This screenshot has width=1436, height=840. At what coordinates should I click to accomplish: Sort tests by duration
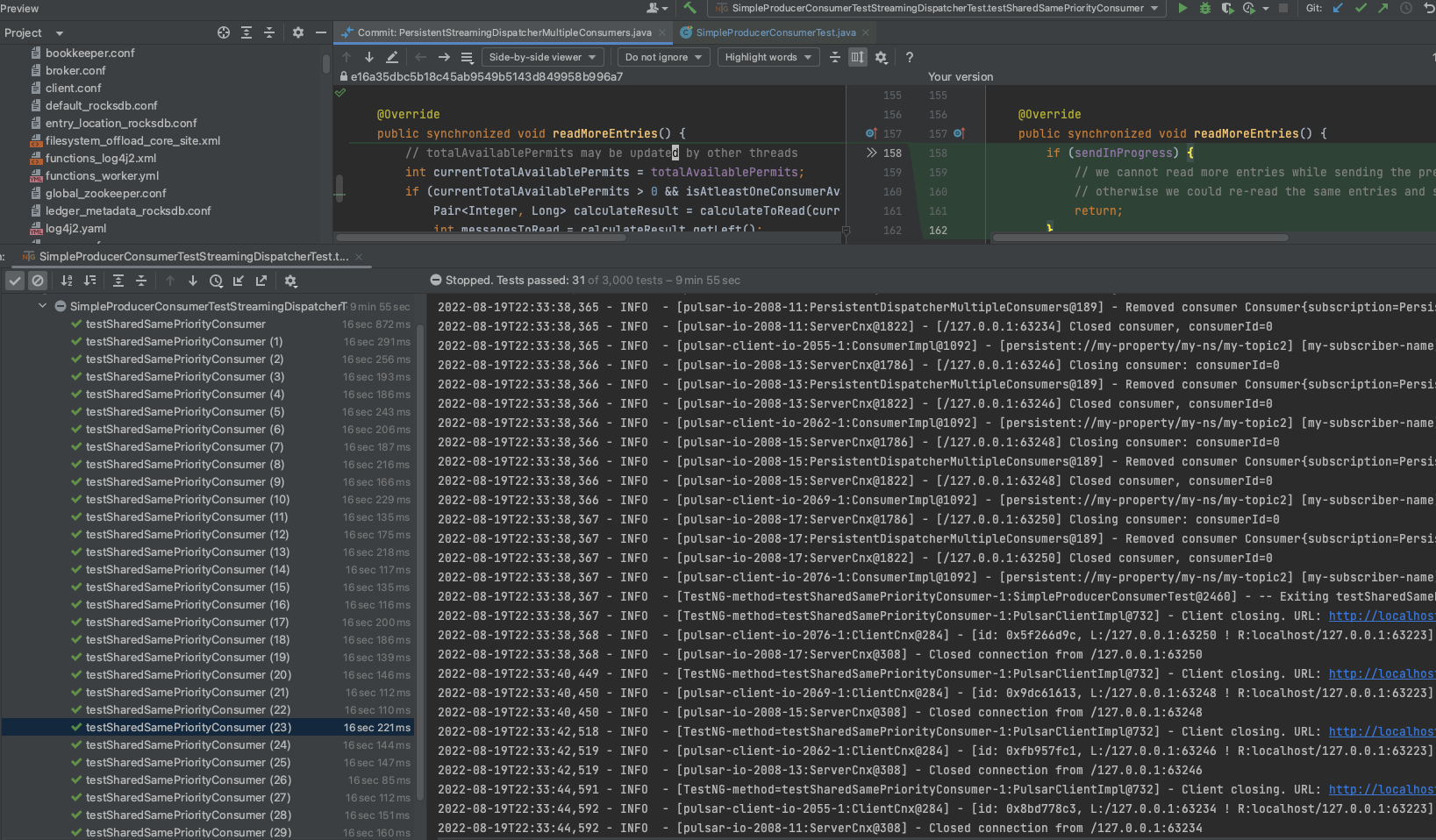(x=89, y=281)
